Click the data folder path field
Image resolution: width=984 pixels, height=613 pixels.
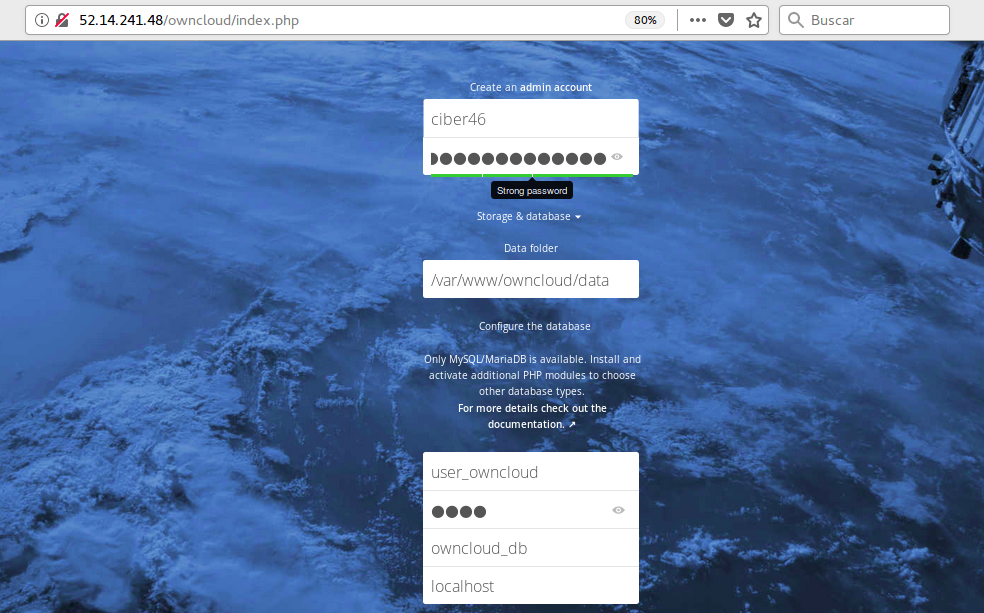pos(531,279)
